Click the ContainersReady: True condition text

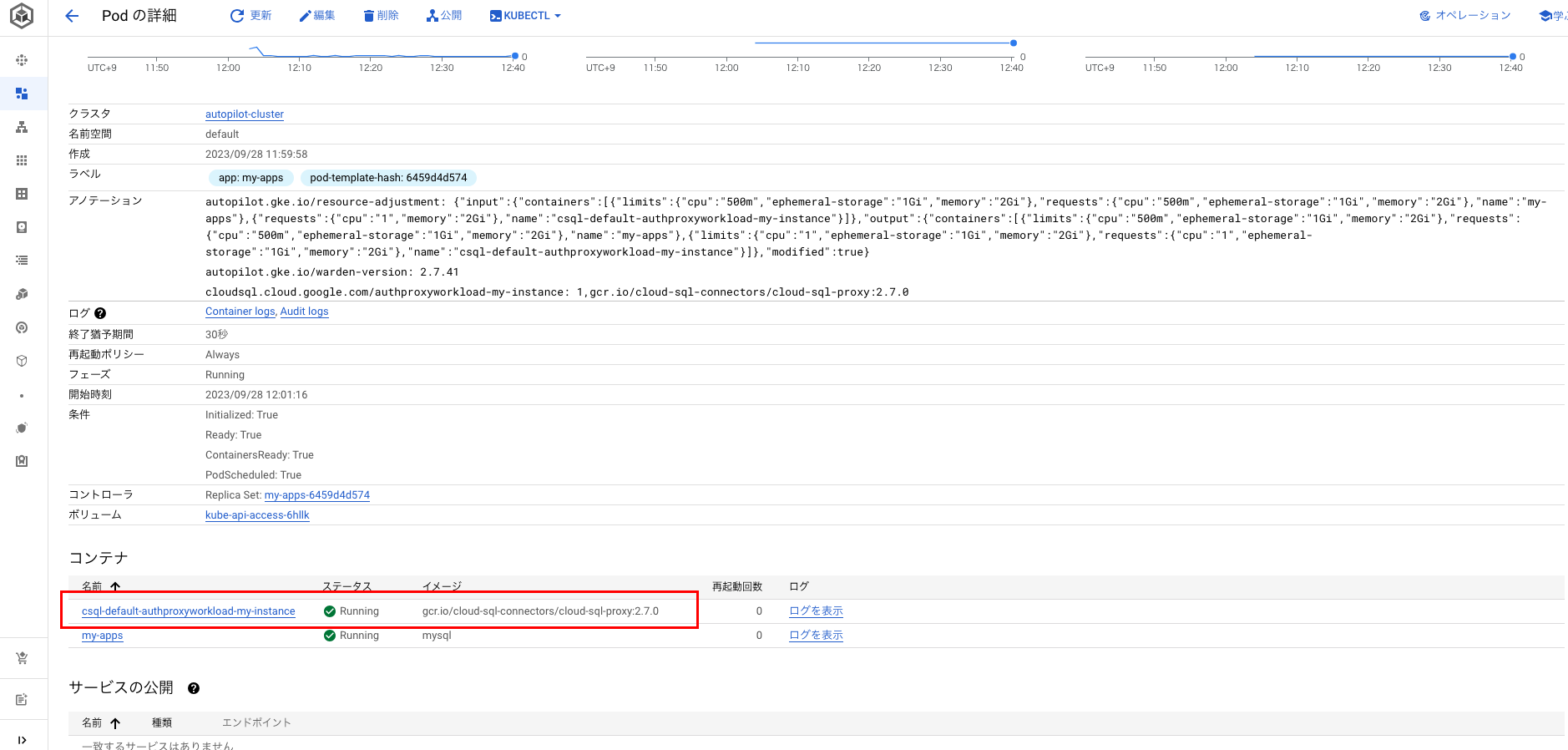pos(260,455)
